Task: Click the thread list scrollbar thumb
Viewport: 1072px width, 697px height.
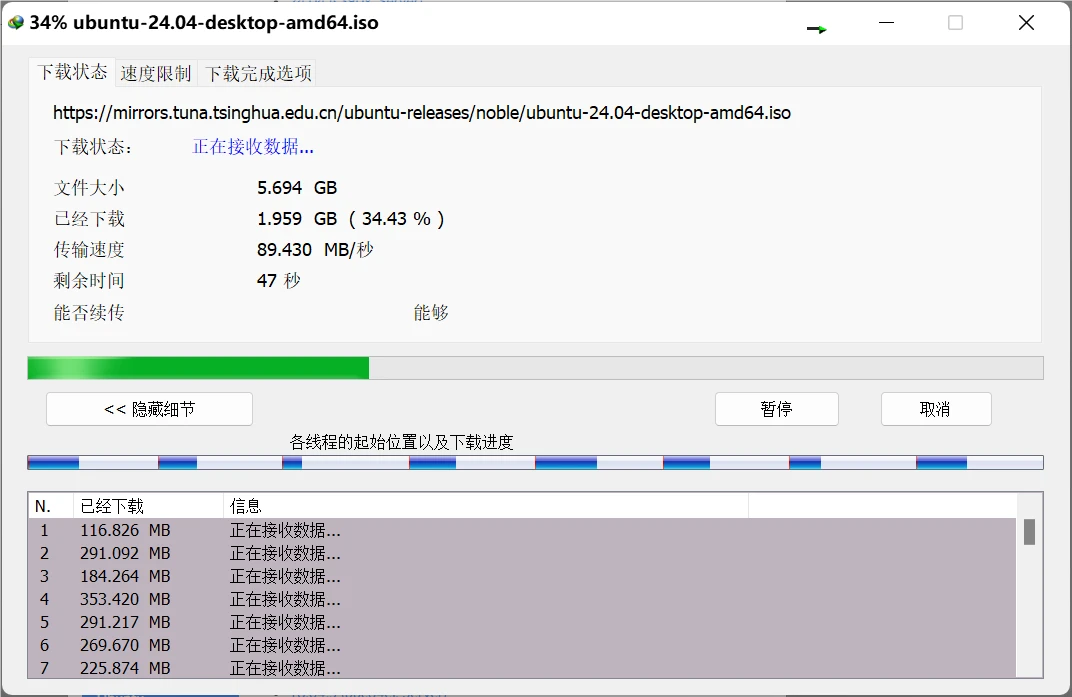Action: (1029, 532)
